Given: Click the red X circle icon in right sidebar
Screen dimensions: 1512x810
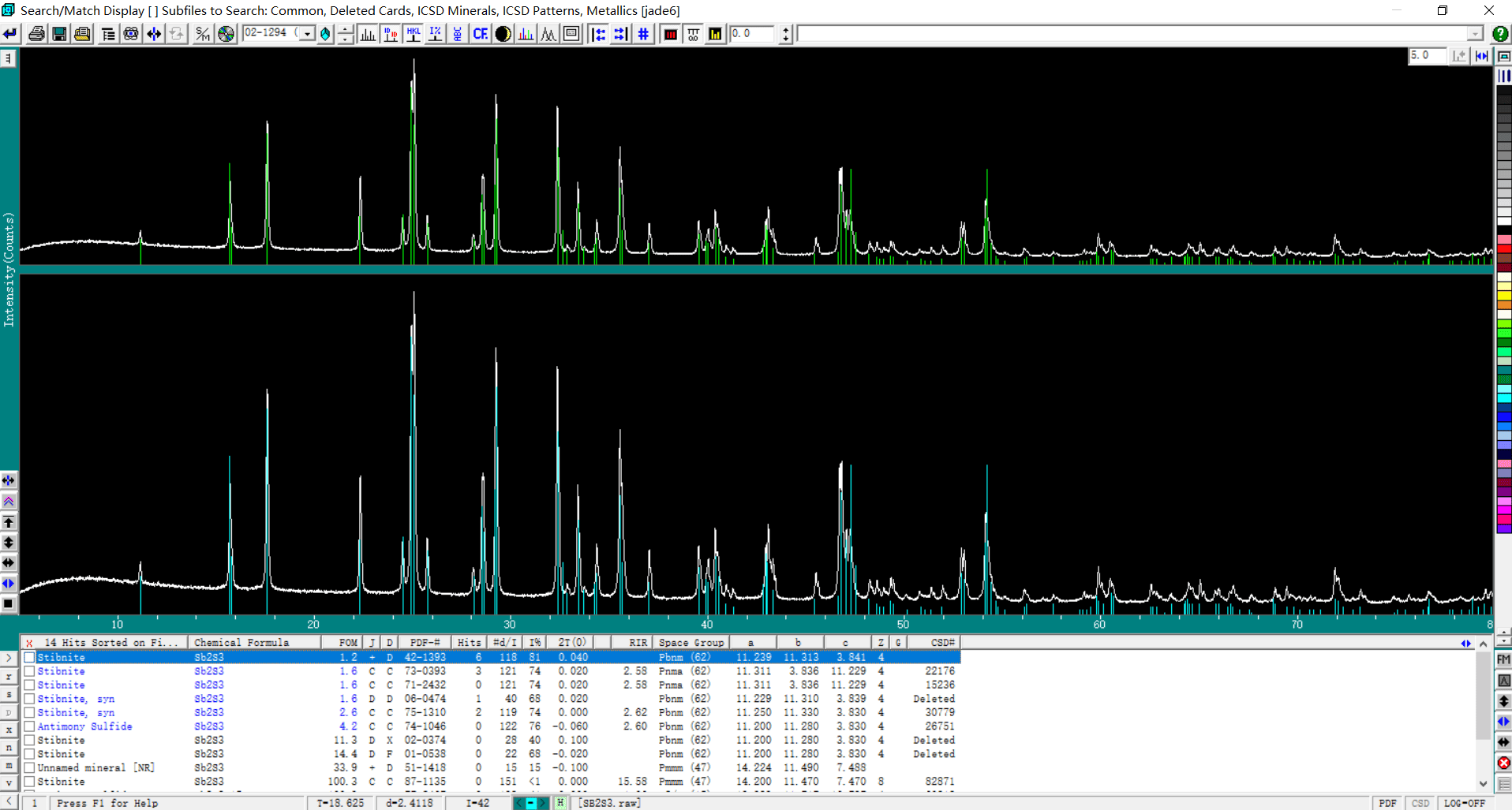Looking at the screenshot, I should tap(1504, 763).
